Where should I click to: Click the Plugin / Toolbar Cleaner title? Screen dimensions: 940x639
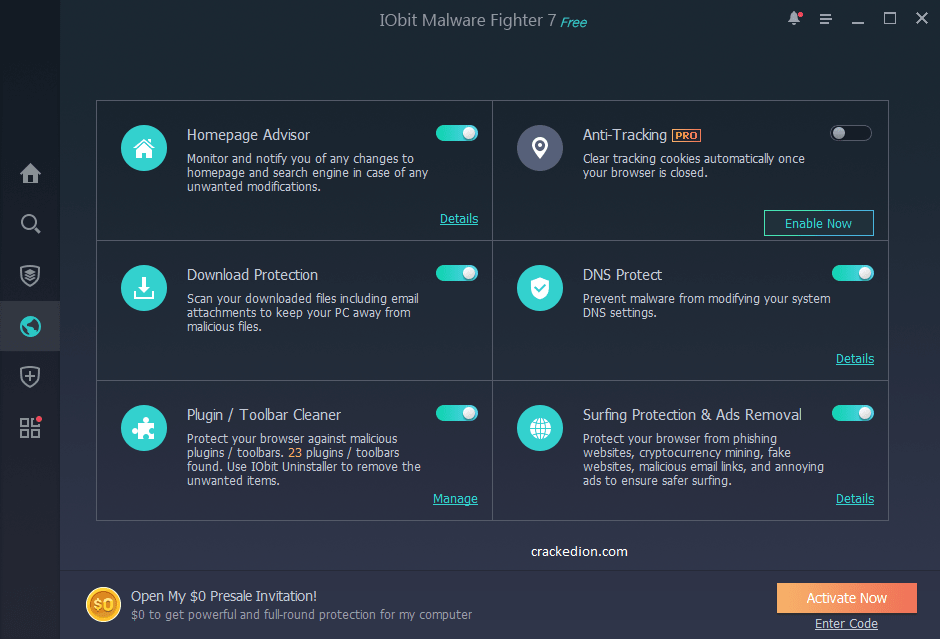click(x=264, y=415)
